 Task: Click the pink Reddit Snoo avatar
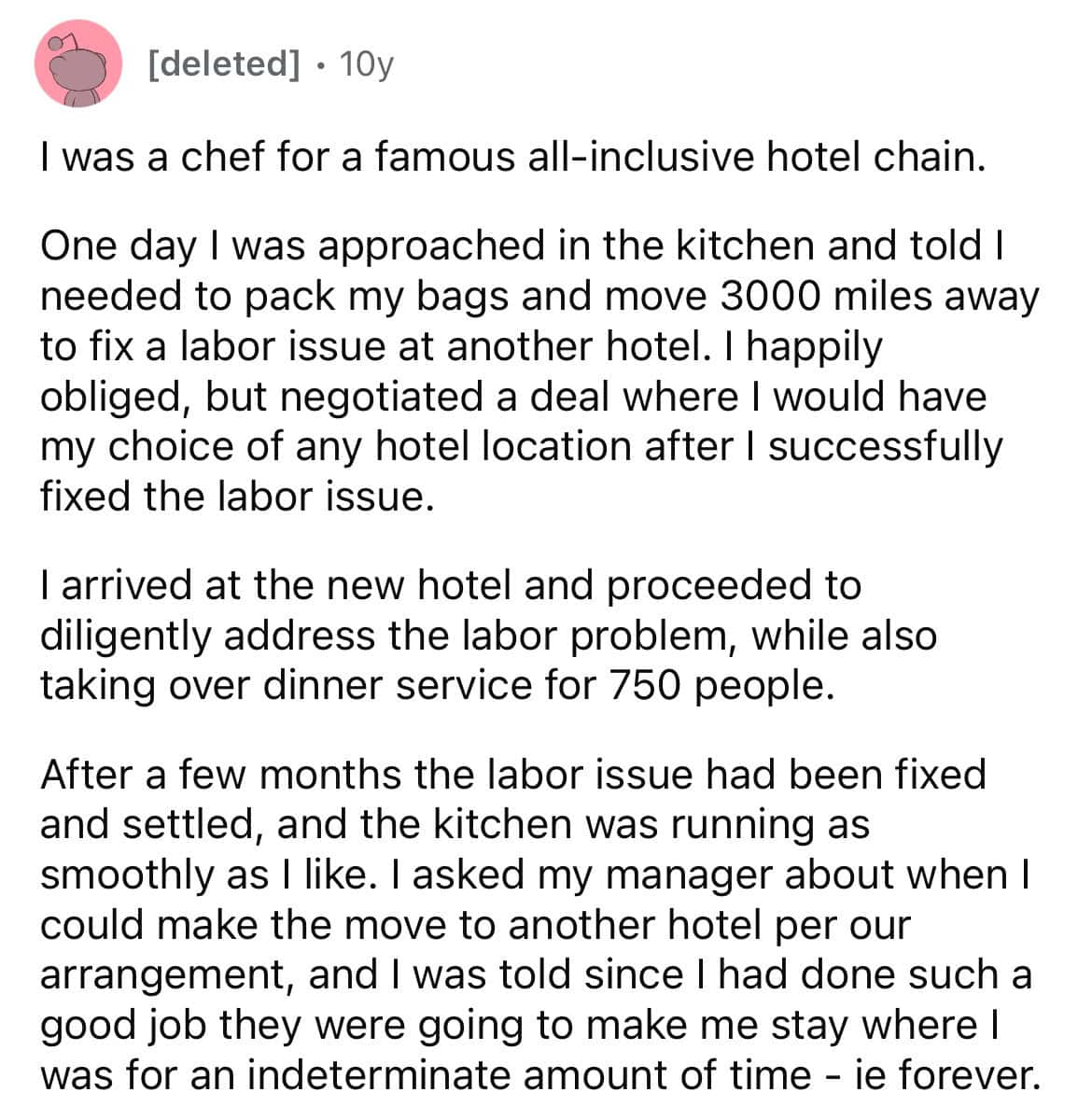click(77, 63)
